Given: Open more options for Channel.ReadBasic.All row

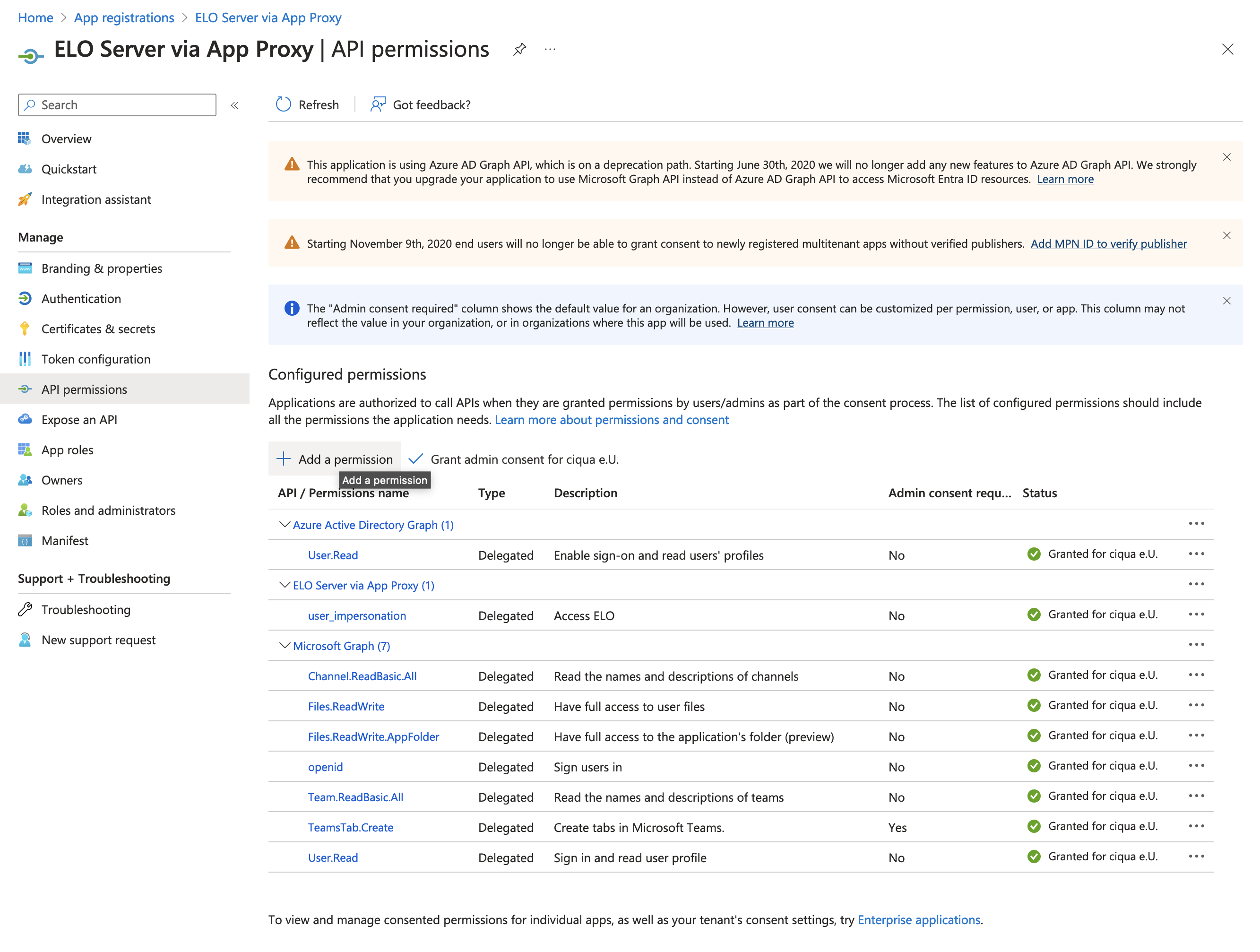Looking at the screenshot, I should [1196, 675].
